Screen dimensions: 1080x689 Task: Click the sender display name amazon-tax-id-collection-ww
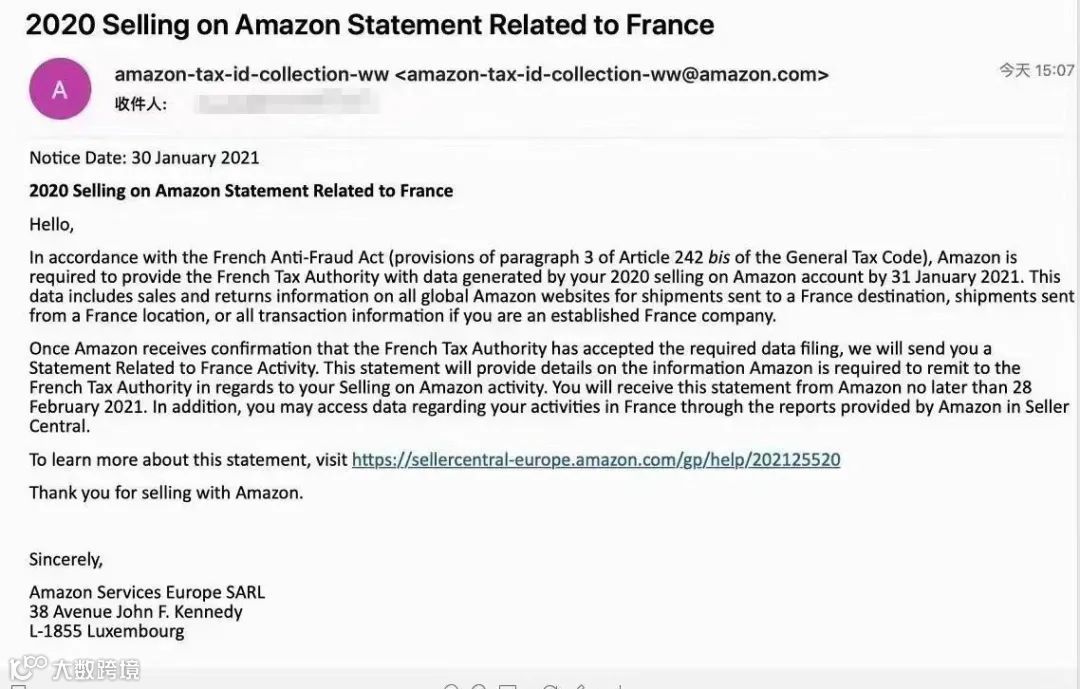coord(251,74)
